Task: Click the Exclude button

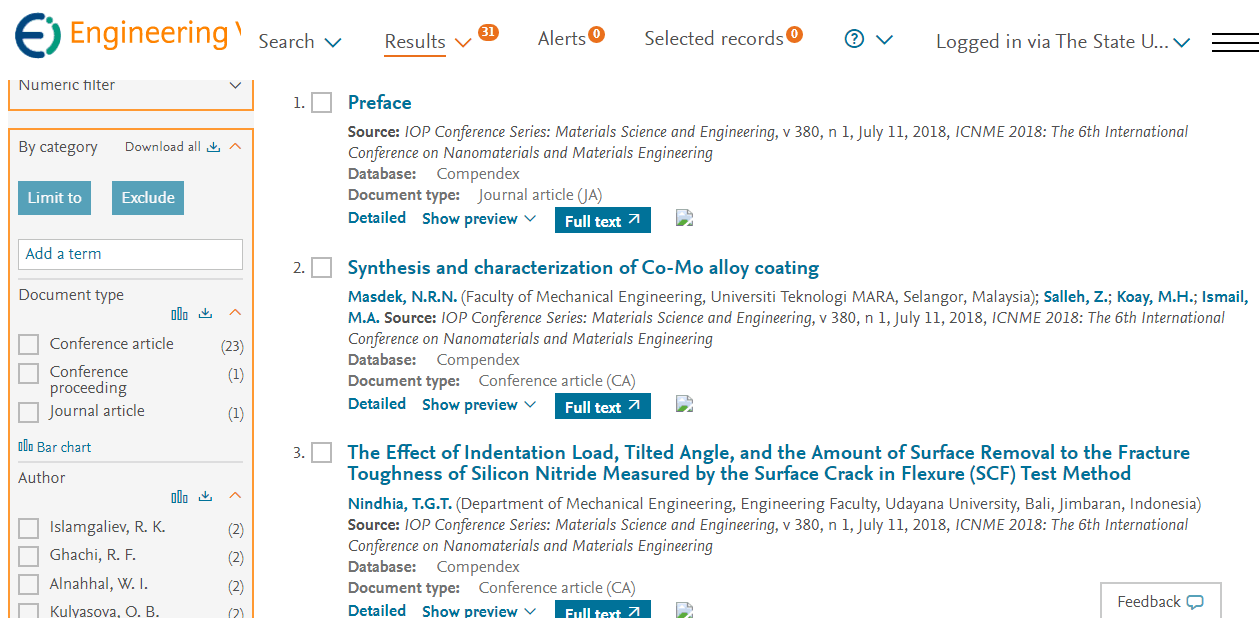Action: [x=148, y=198]
